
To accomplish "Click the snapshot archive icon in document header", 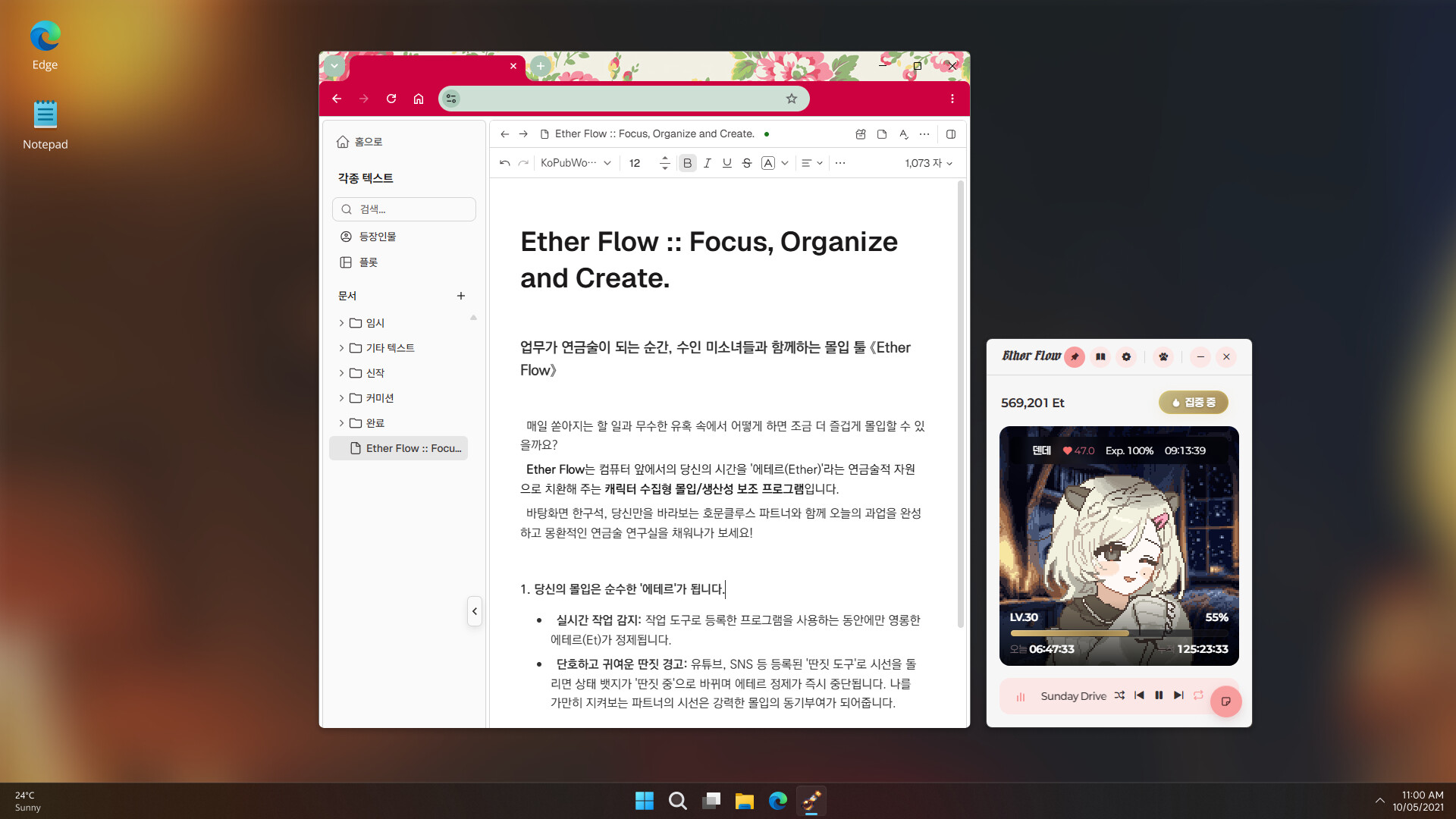I will (861, 134).
